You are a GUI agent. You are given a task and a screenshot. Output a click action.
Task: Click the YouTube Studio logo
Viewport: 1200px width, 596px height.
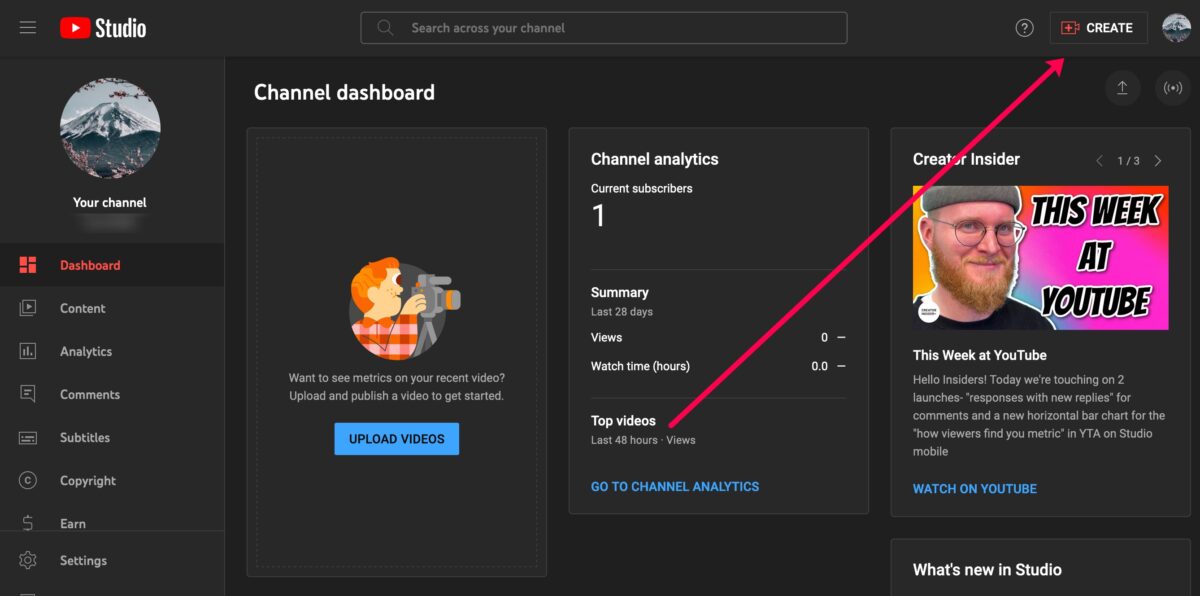103,28
